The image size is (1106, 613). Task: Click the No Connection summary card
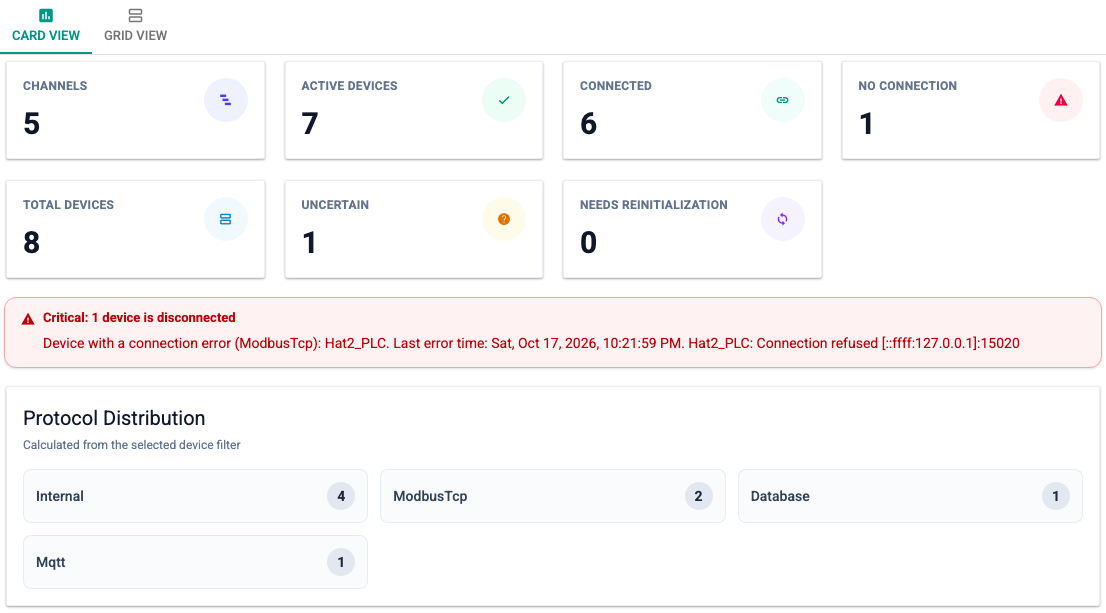pos(971,110)
